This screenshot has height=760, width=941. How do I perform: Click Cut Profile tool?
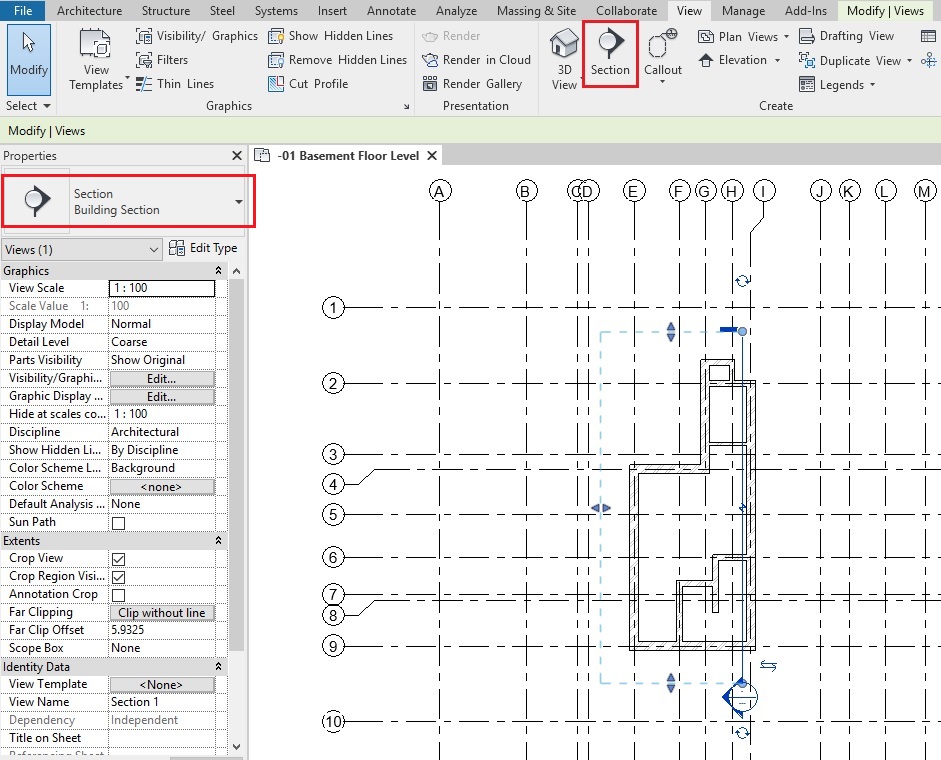[311, 84]
